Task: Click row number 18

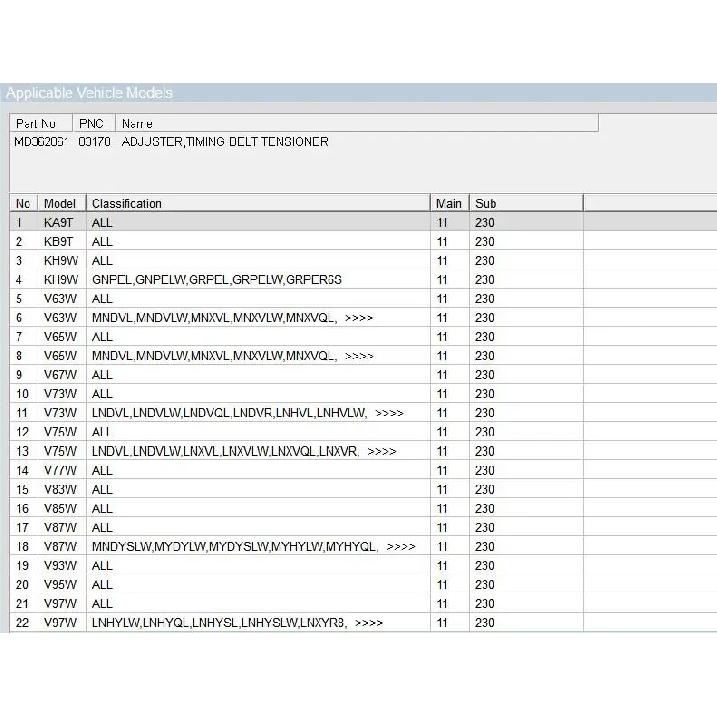Action: pos(22,546)
